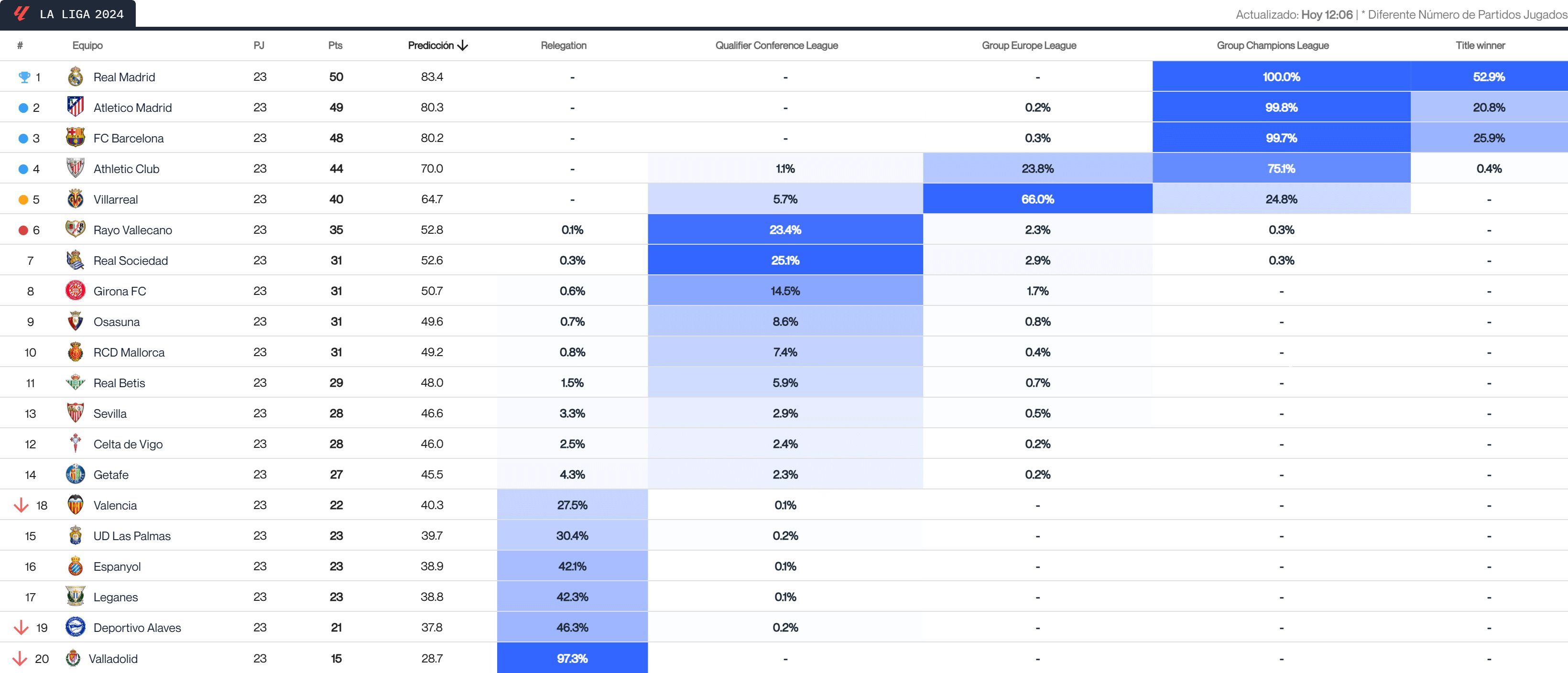
Task: Click the Villarreal club badge
Action: pos(76,199)
